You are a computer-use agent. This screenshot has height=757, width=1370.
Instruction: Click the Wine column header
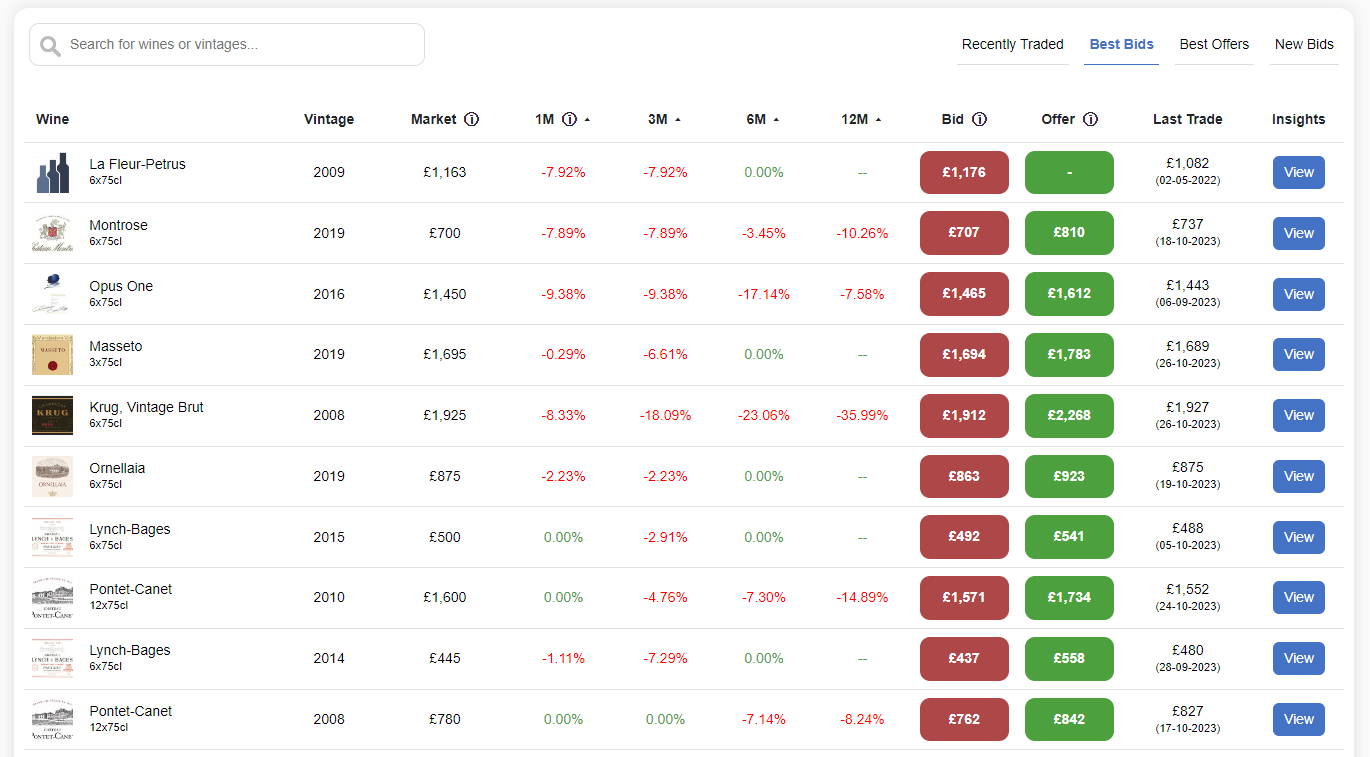point(52,119)
